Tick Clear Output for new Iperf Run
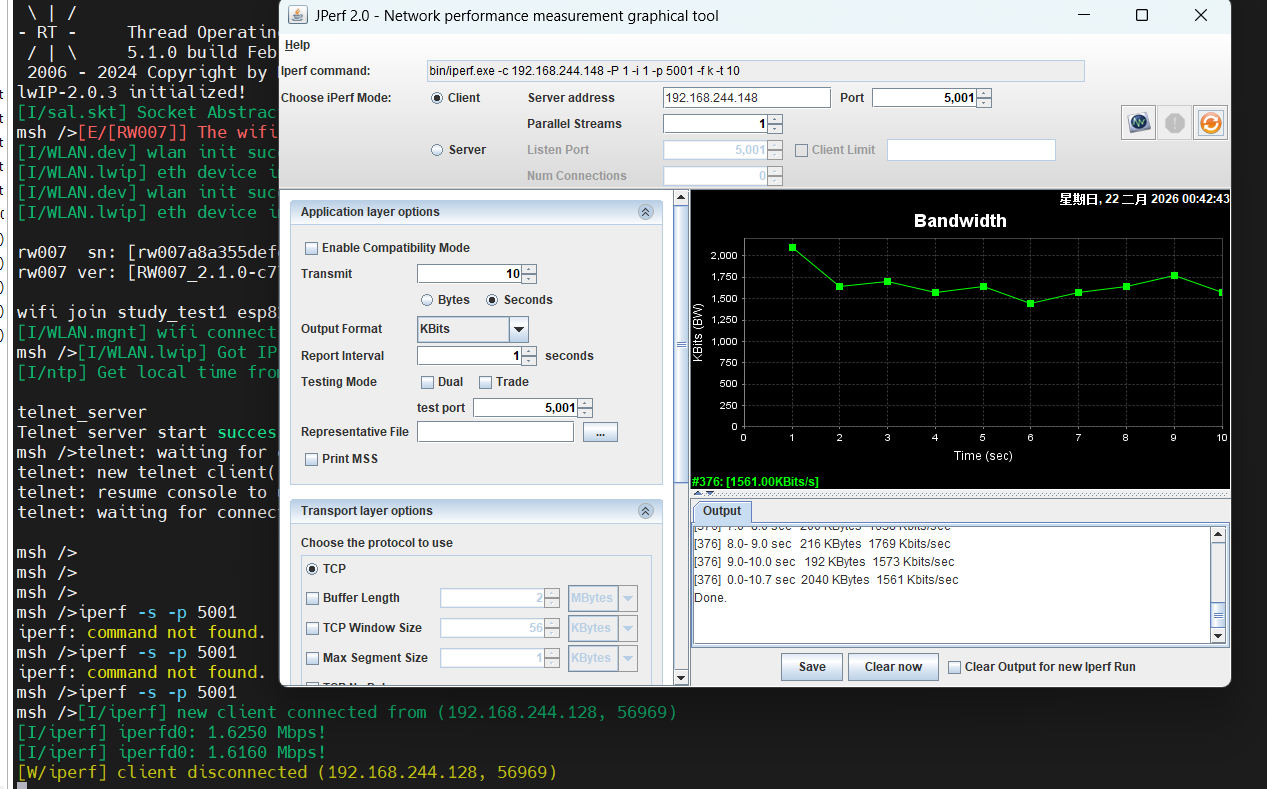 (954, 667)
